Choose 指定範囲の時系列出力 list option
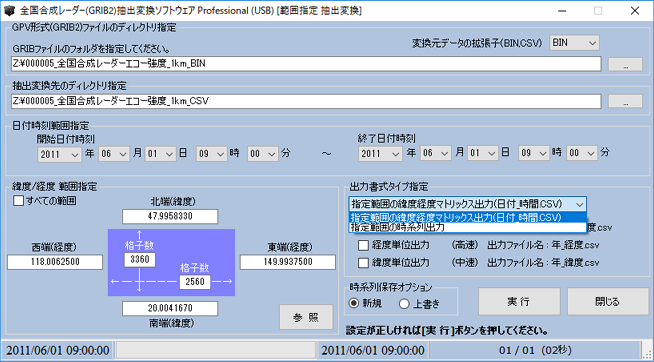 (467, 227)
